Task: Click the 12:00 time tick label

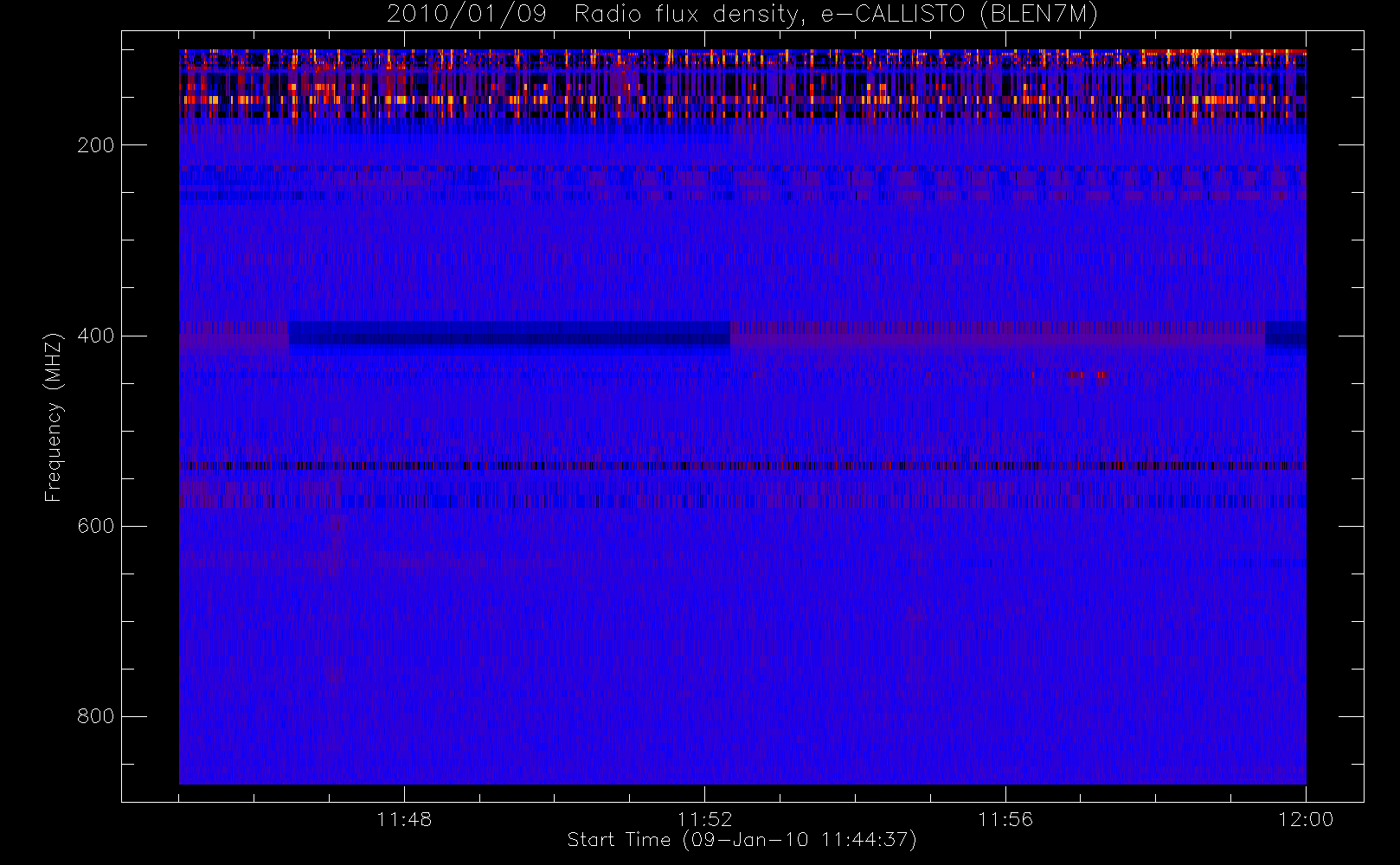Action: [1306, 819]
